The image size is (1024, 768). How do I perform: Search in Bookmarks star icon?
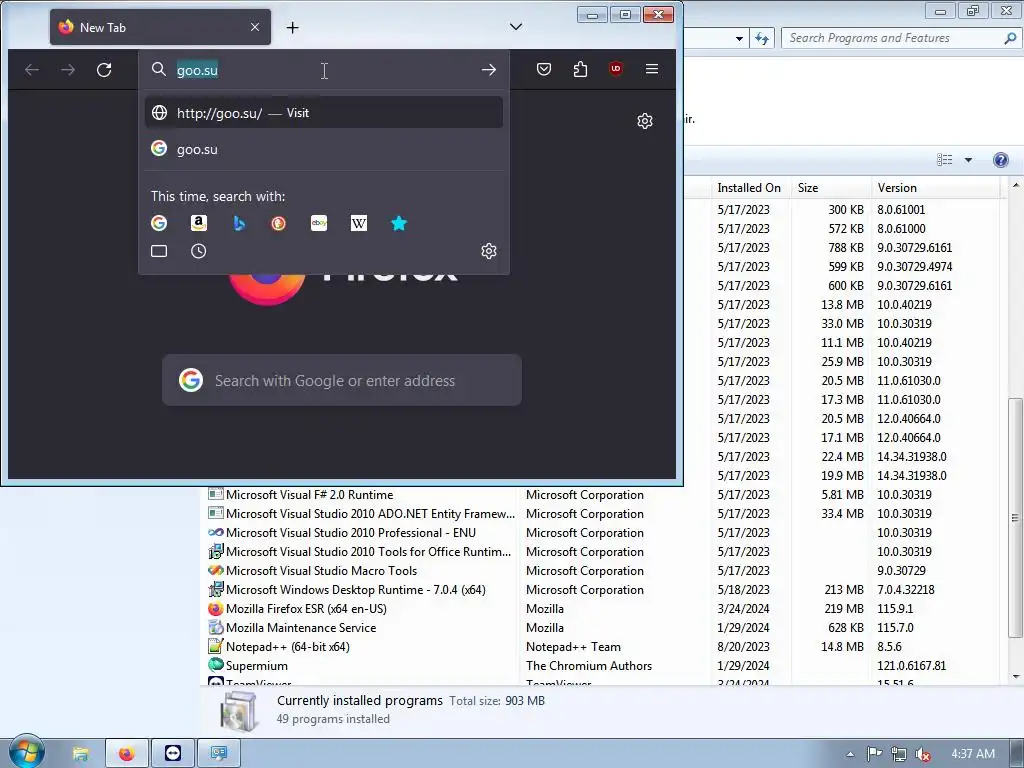pyautogui.click(x=399, y=223)
